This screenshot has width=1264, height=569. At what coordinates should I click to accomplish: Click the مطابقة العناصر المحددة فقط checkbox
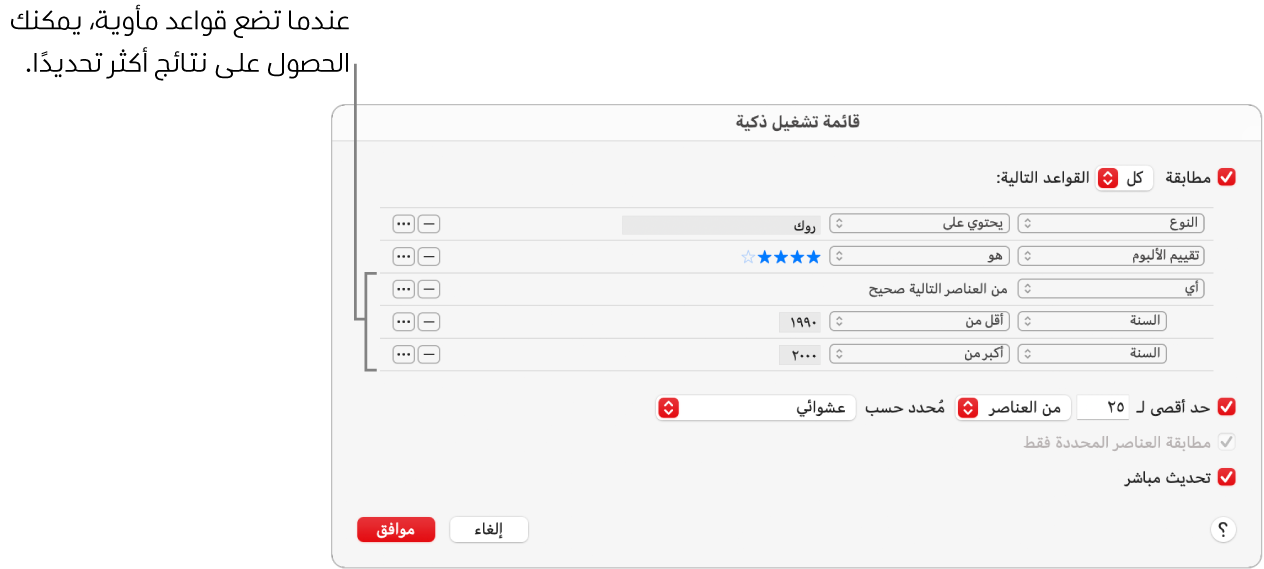click(1227, 442)
